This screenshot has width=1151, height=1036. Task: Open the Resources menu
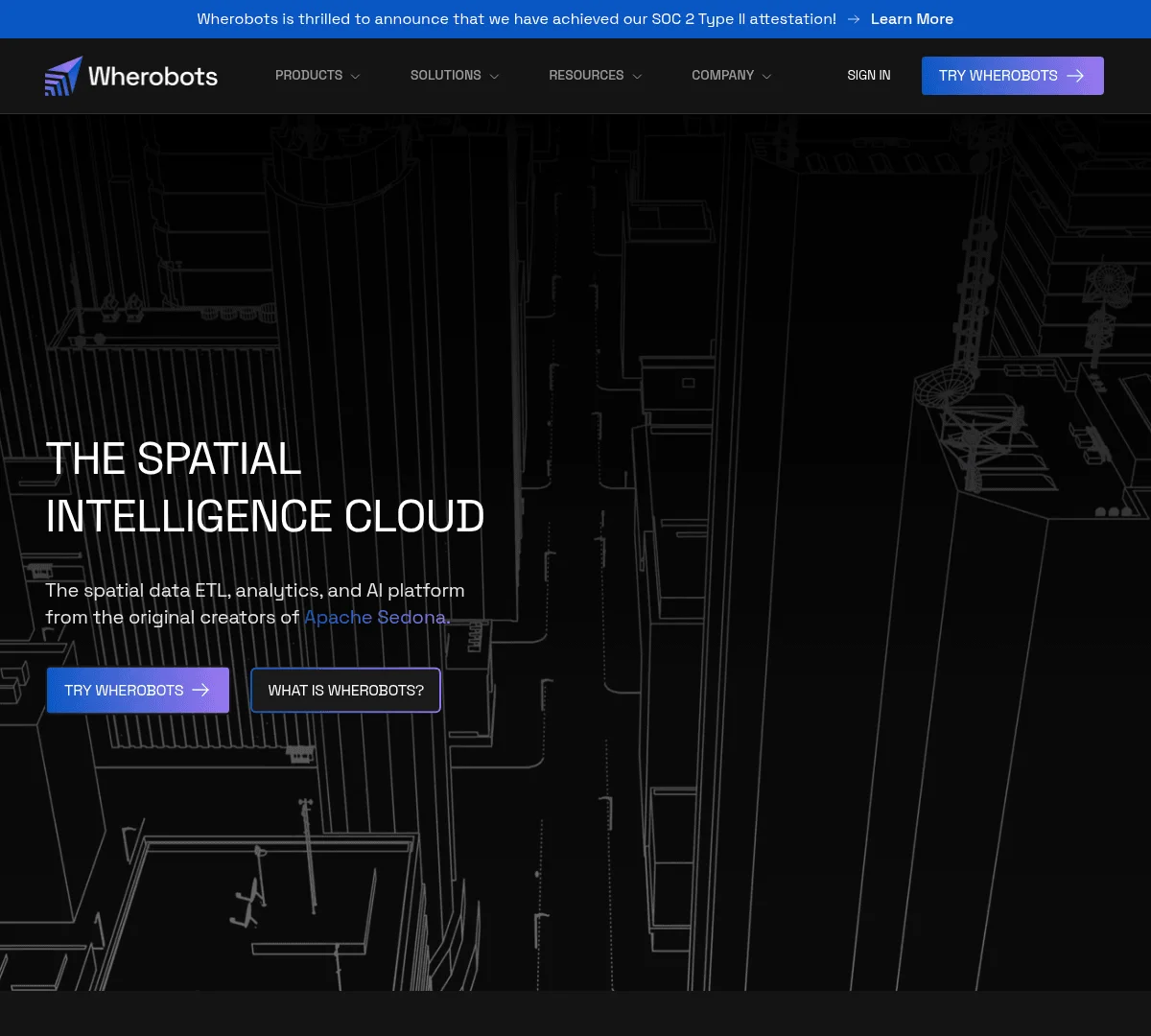pos(585,75)
